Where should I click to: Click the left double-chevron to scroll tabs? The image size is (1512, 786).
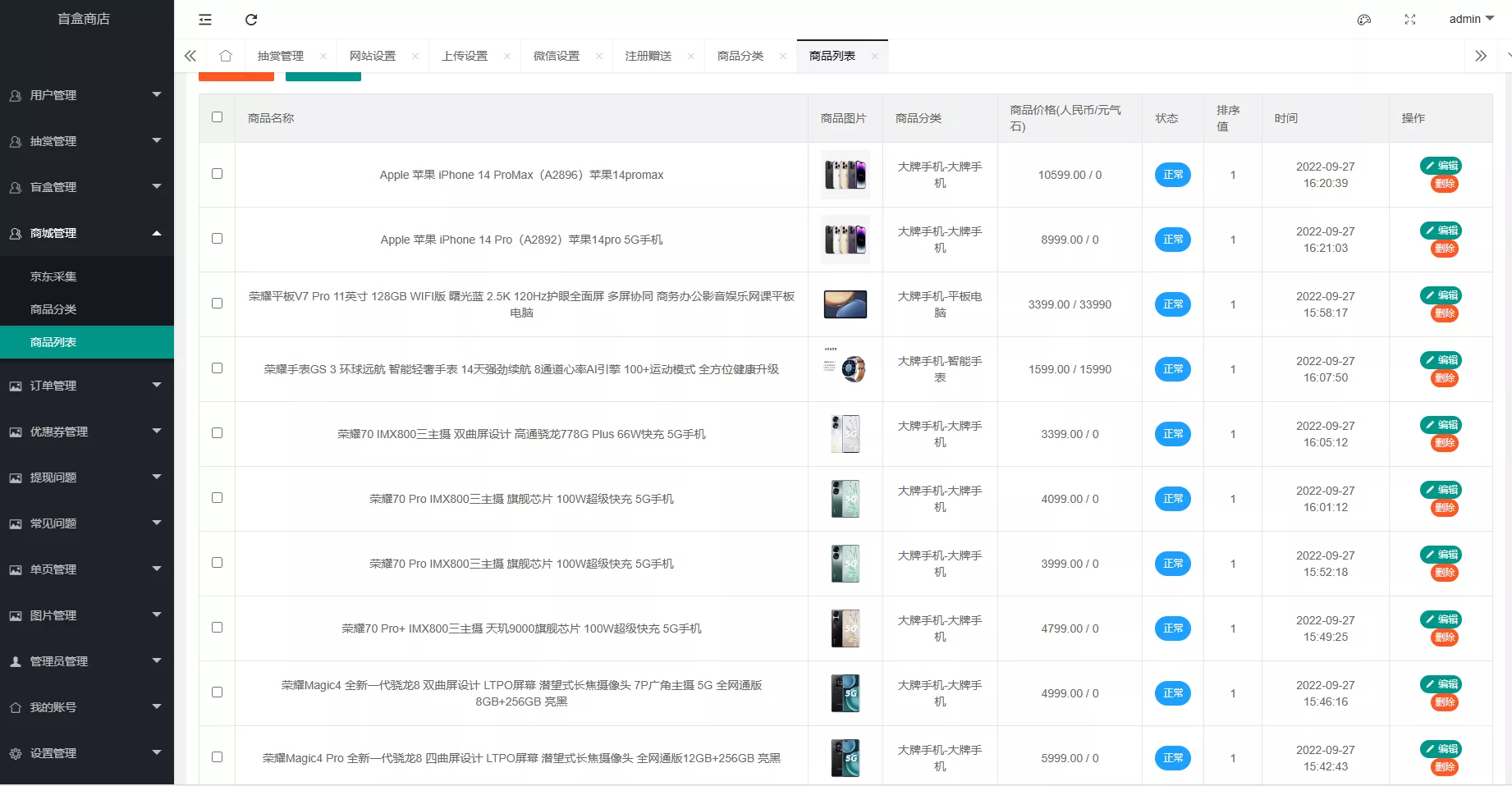pyautogui.click(x=190, y=55)
